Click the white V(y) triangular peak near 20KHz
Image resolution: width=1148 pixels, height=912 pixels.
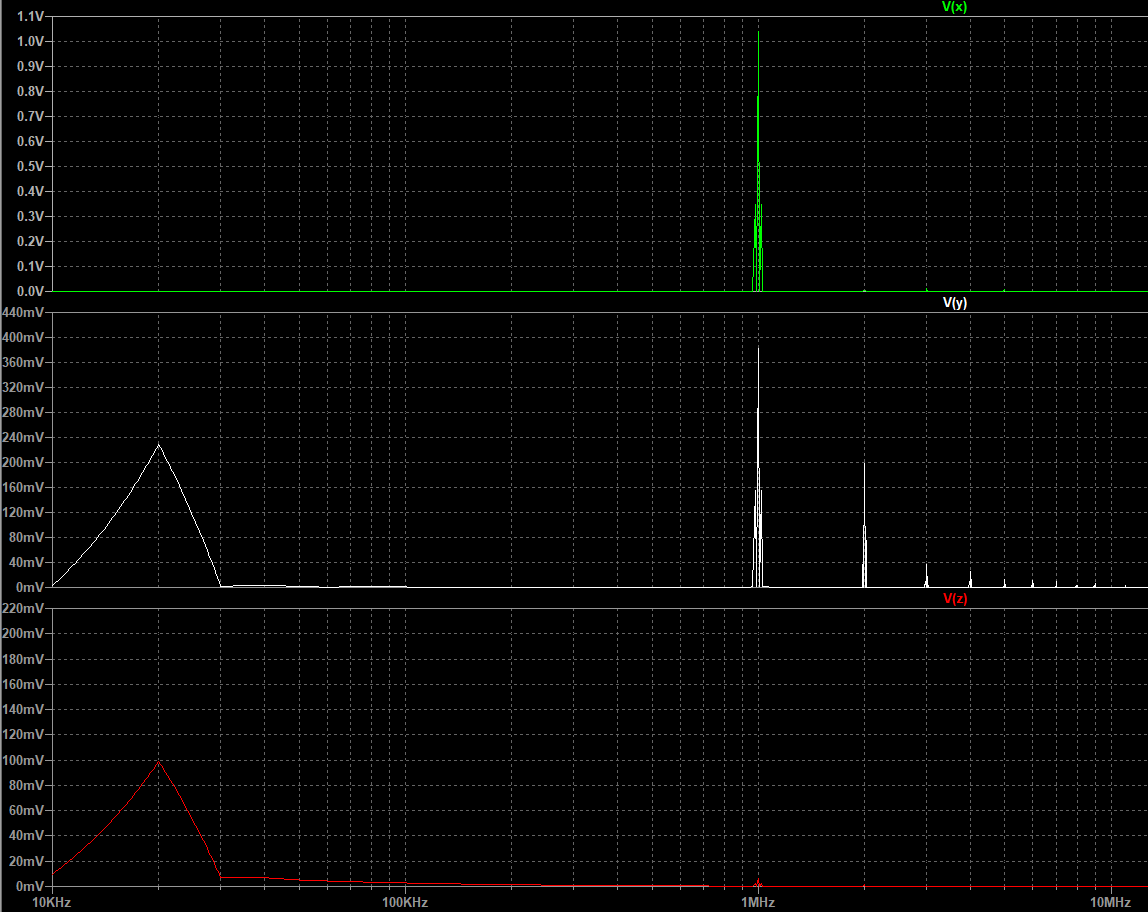point(159,445)
